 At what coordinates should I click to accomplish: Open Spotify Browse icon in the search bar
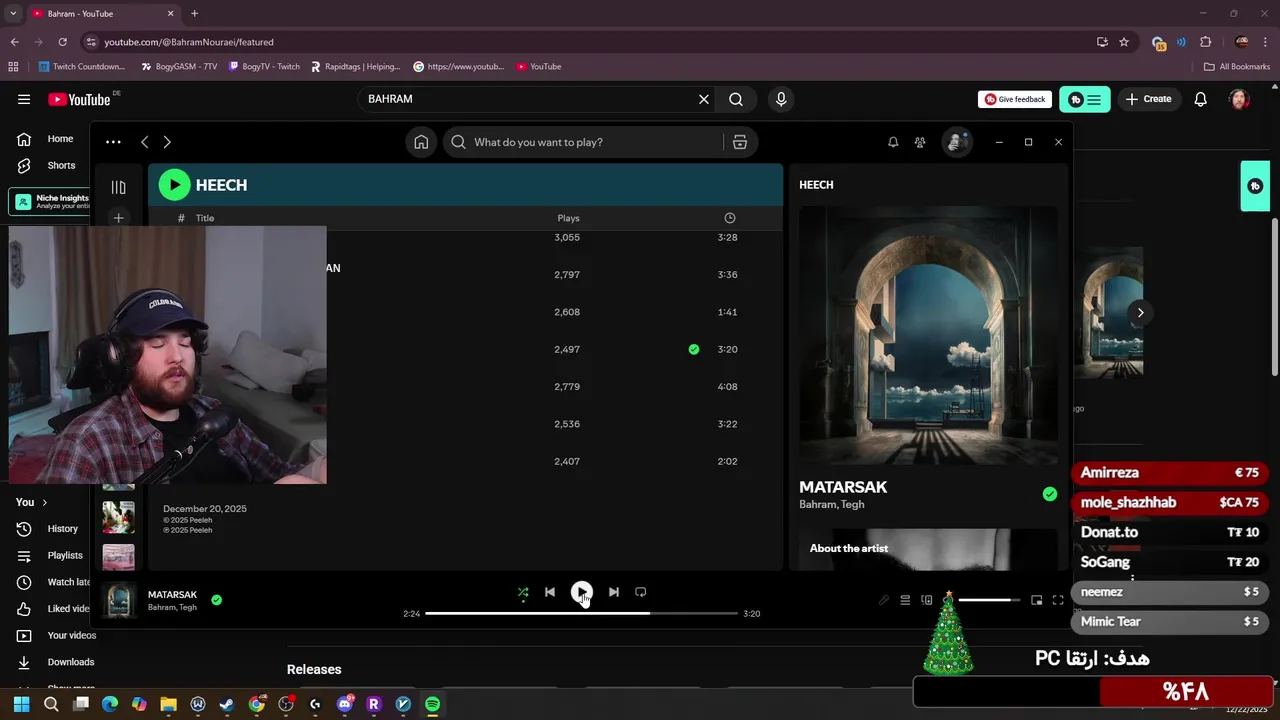point(740,142)
